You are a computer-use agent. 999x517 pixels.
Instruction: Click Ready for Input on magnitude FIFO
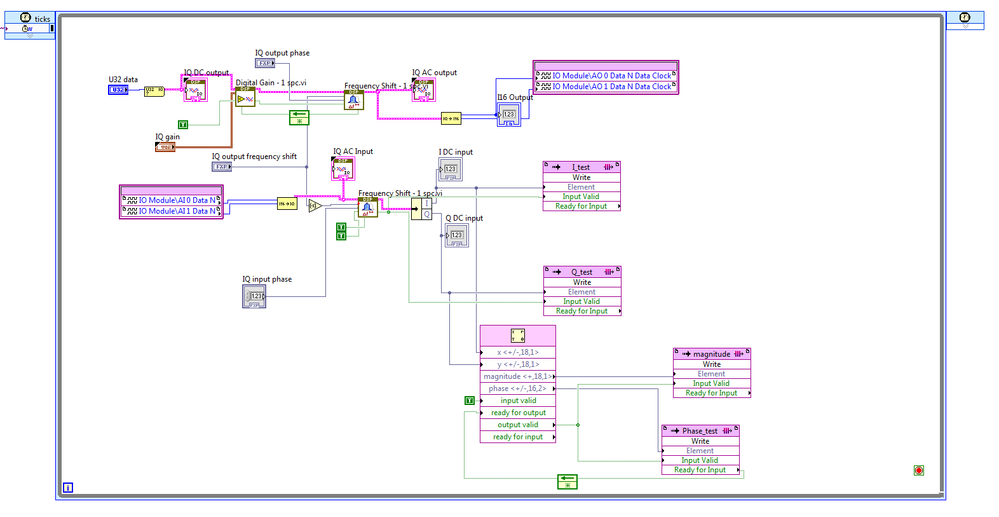pyautogui.click(x=712, y=393)
